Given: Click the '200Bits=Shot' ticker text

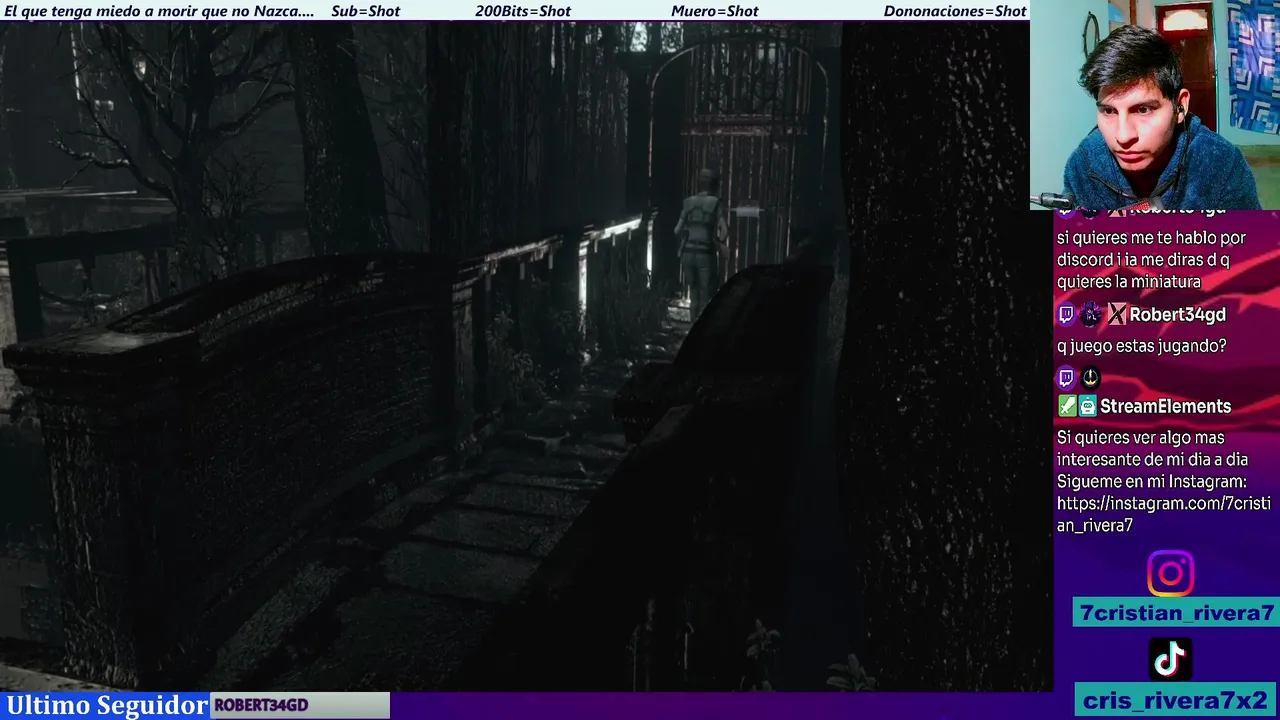Looking at the screenshot, I should tap(523, 11).
